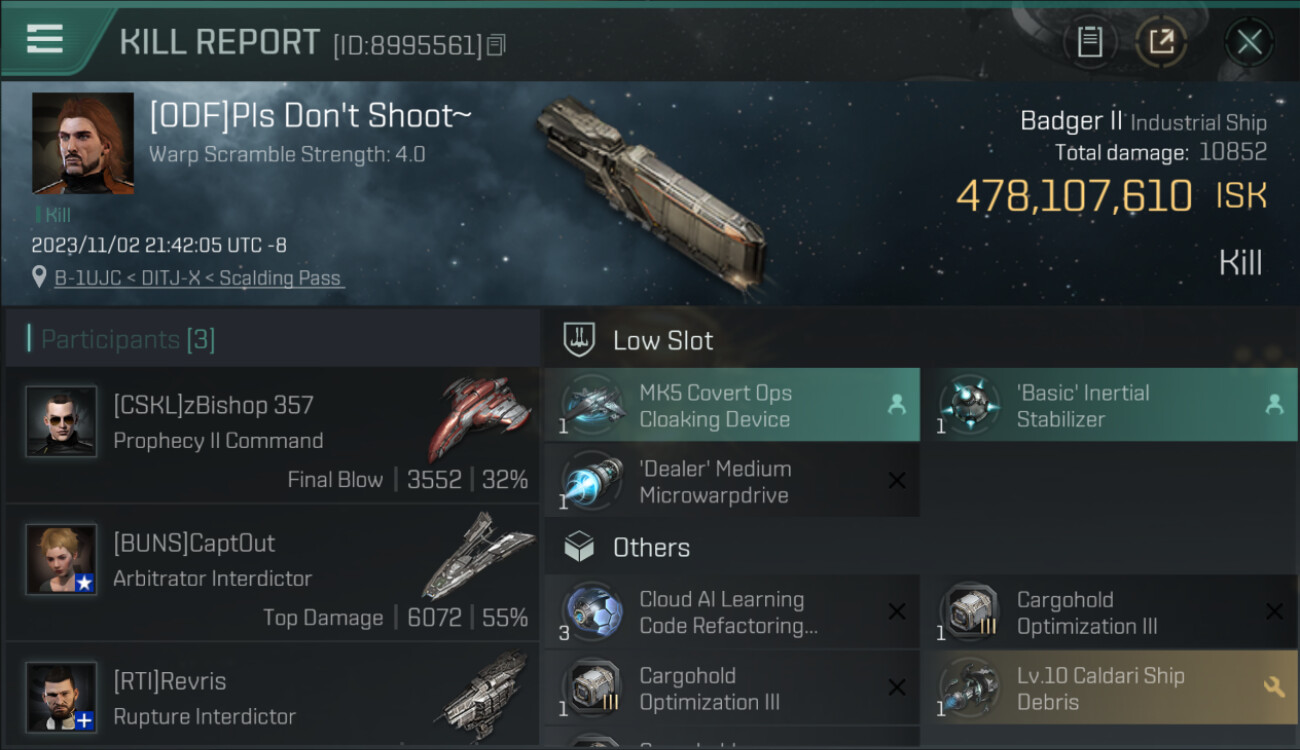Copy the kill report ID icon

pos(496,44)
